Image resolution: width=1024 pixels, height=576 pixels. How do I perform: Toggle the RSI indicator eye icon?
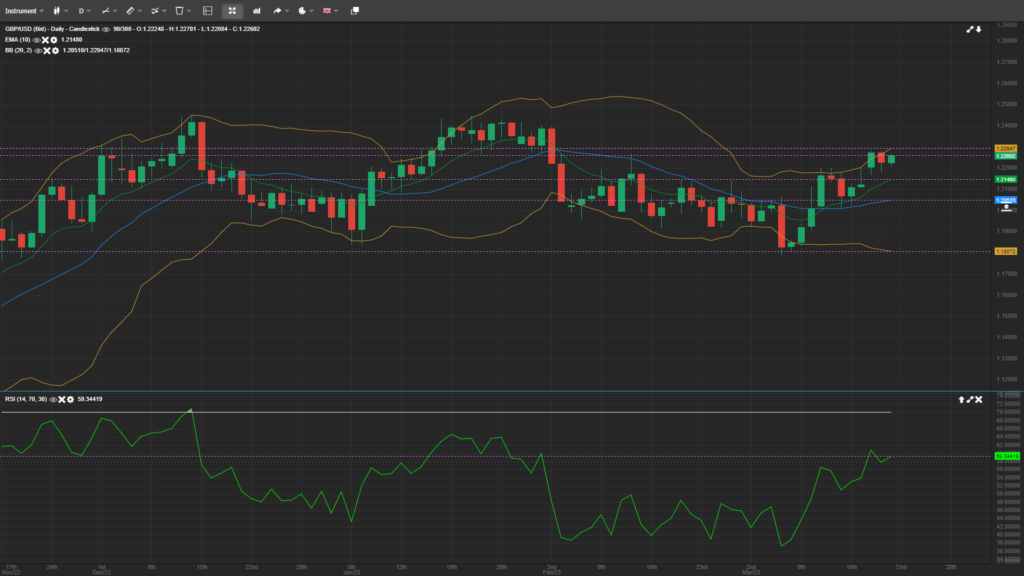pos(51,399)
